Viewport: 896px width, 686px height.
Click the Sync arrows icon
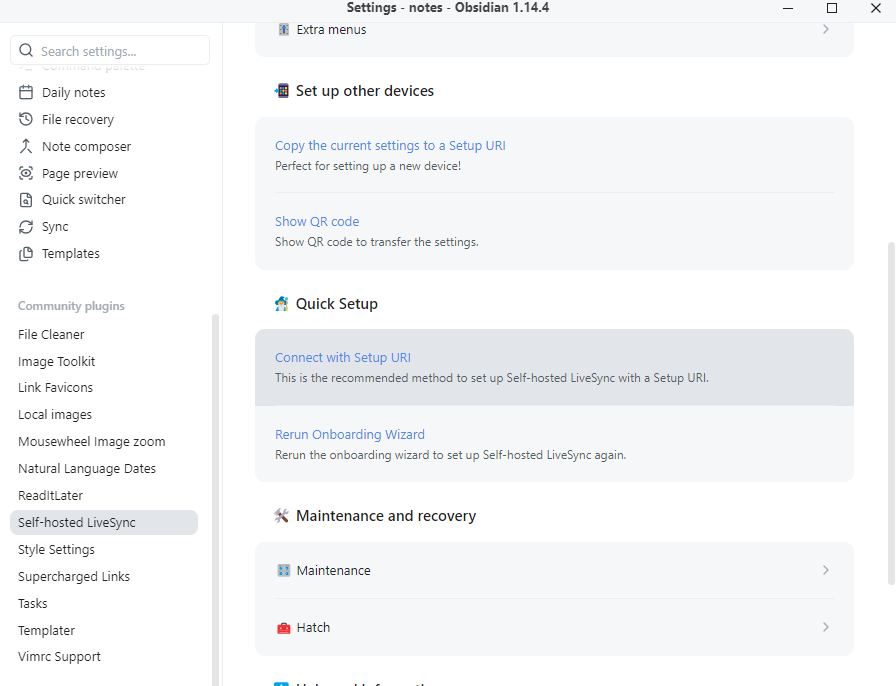(26, 227)
